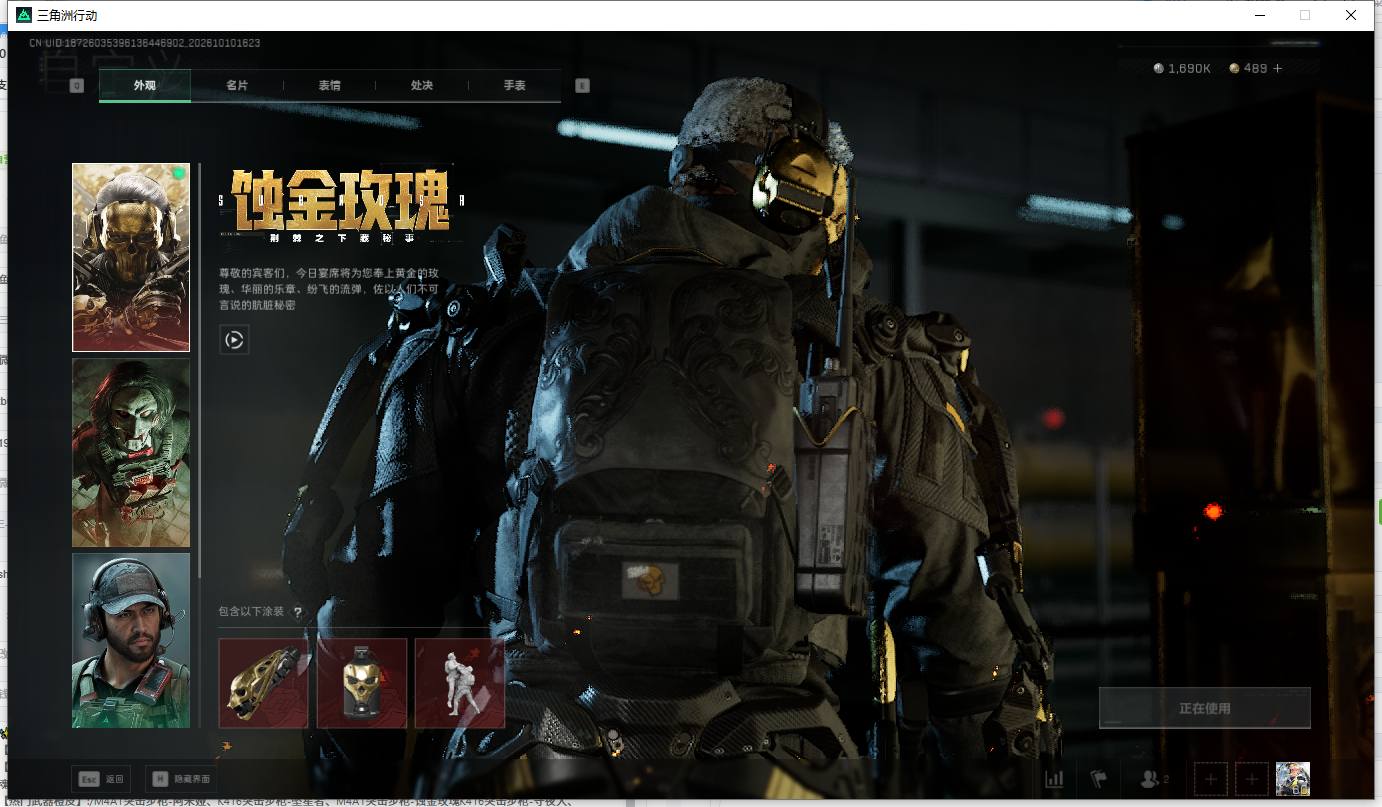Select the green jester mask skin thumbnail
The image size is (1382, 807).
(131, 453)
